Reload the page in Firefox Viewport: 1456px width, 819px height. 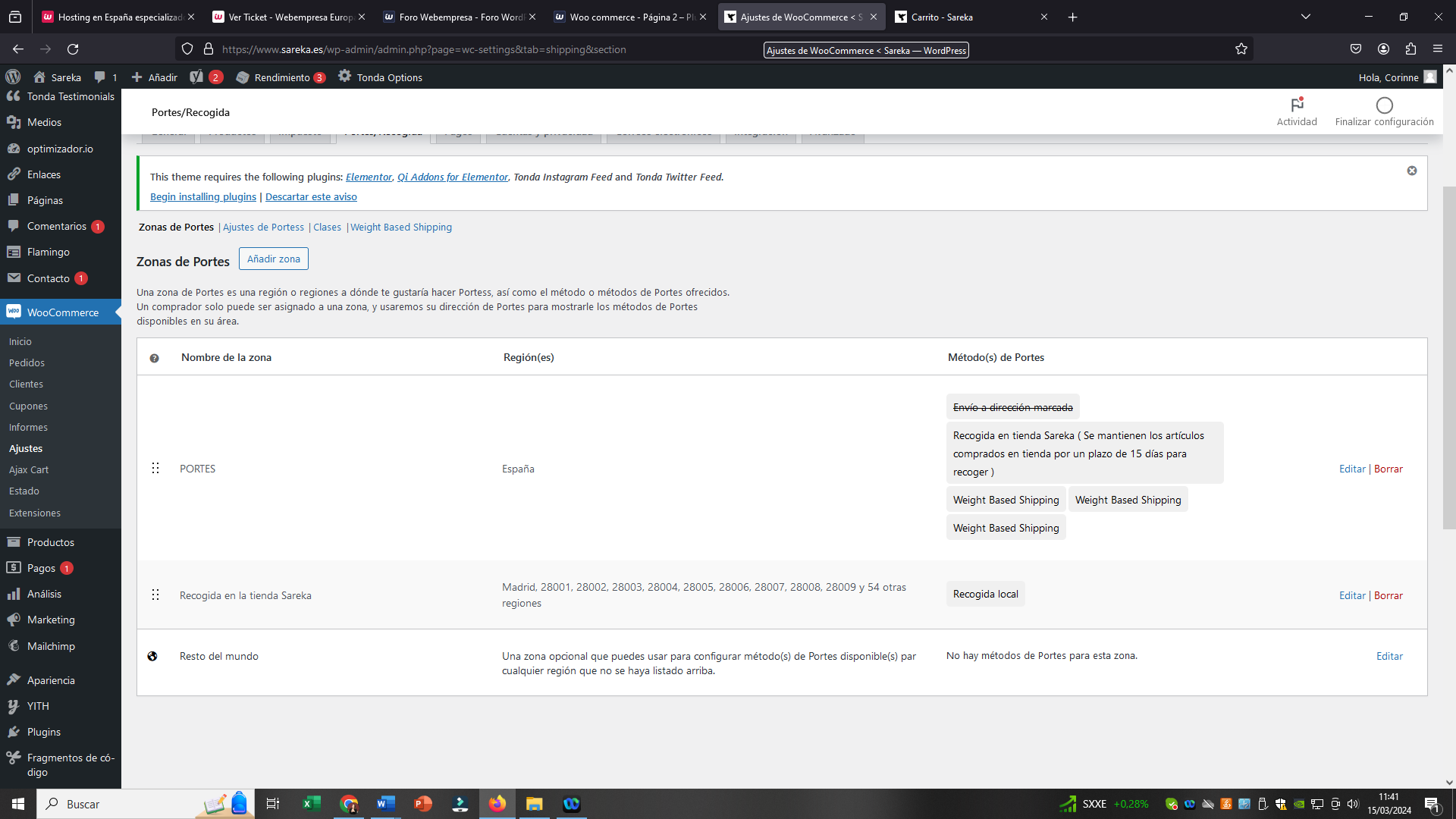point(73,49)
